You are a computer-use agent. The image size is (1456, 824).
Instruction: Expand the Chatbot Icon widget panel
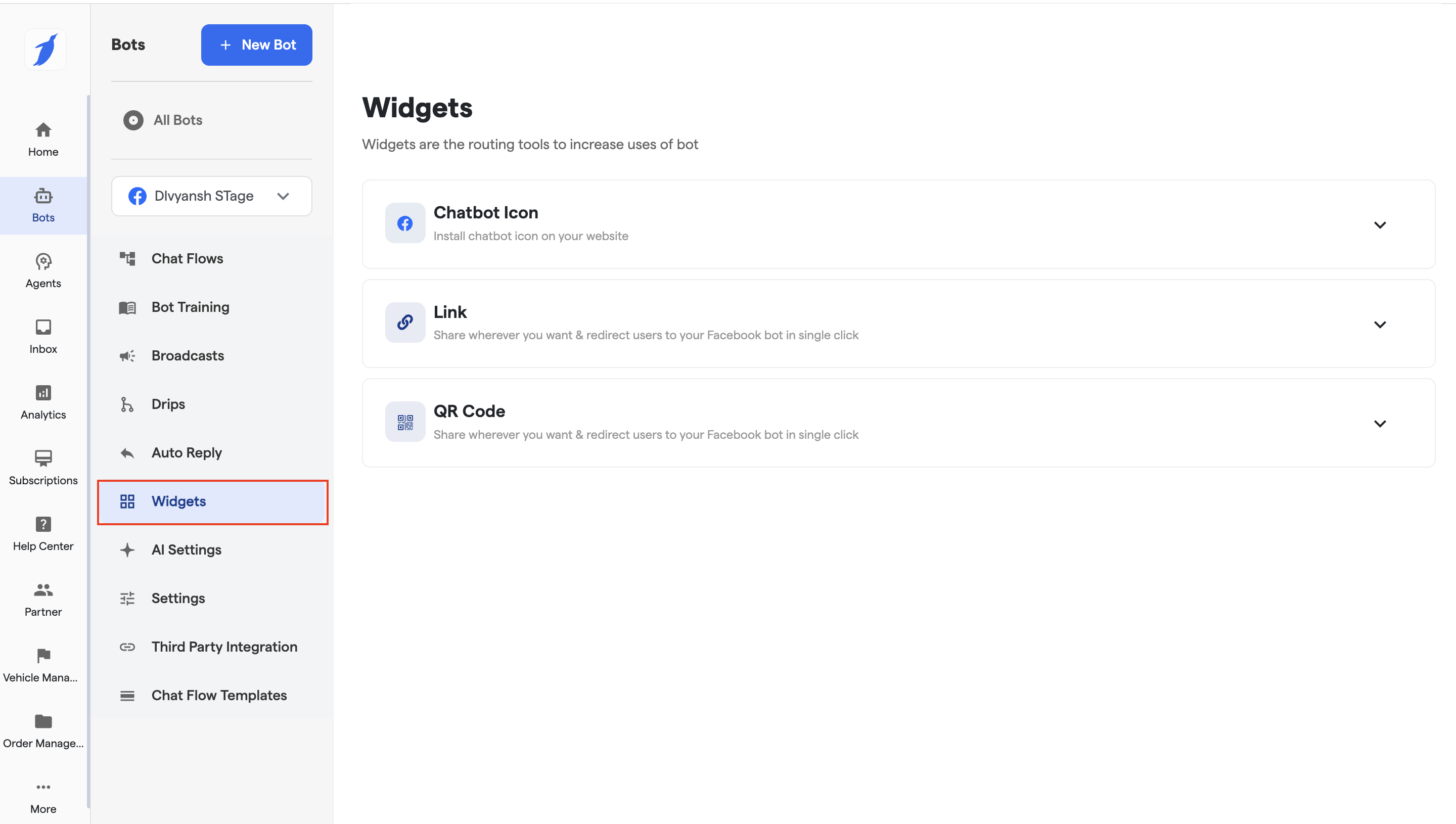click(1380, 224)
